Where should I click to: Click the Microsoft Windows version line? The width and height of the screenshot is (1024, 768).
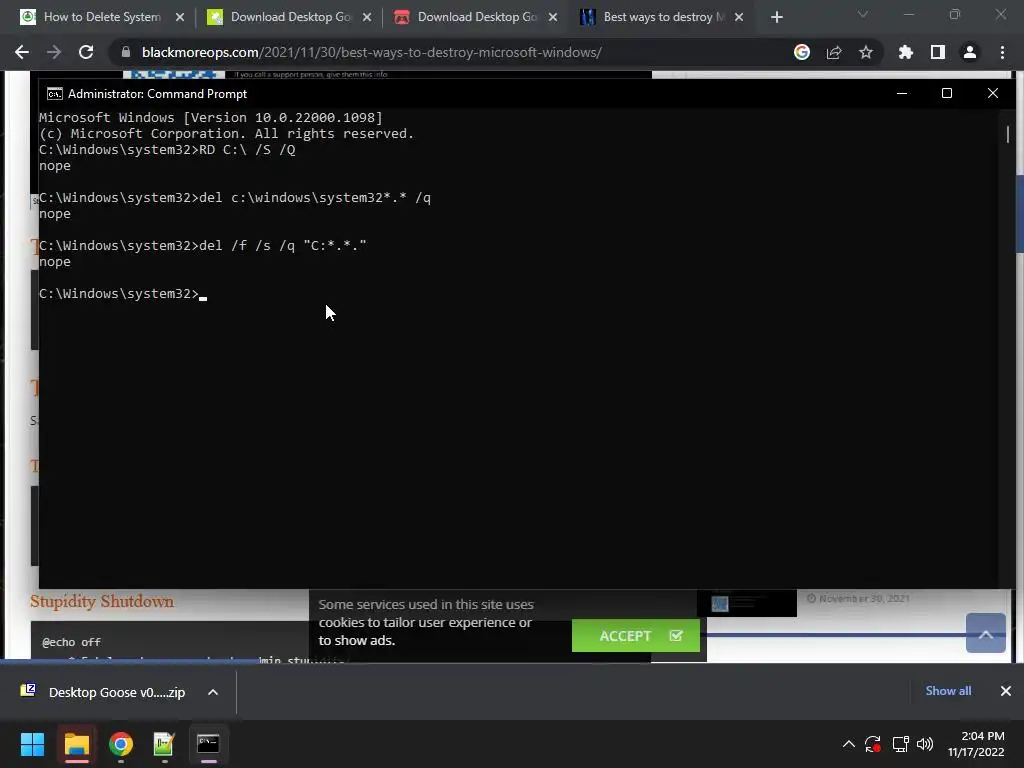(211, 118)
